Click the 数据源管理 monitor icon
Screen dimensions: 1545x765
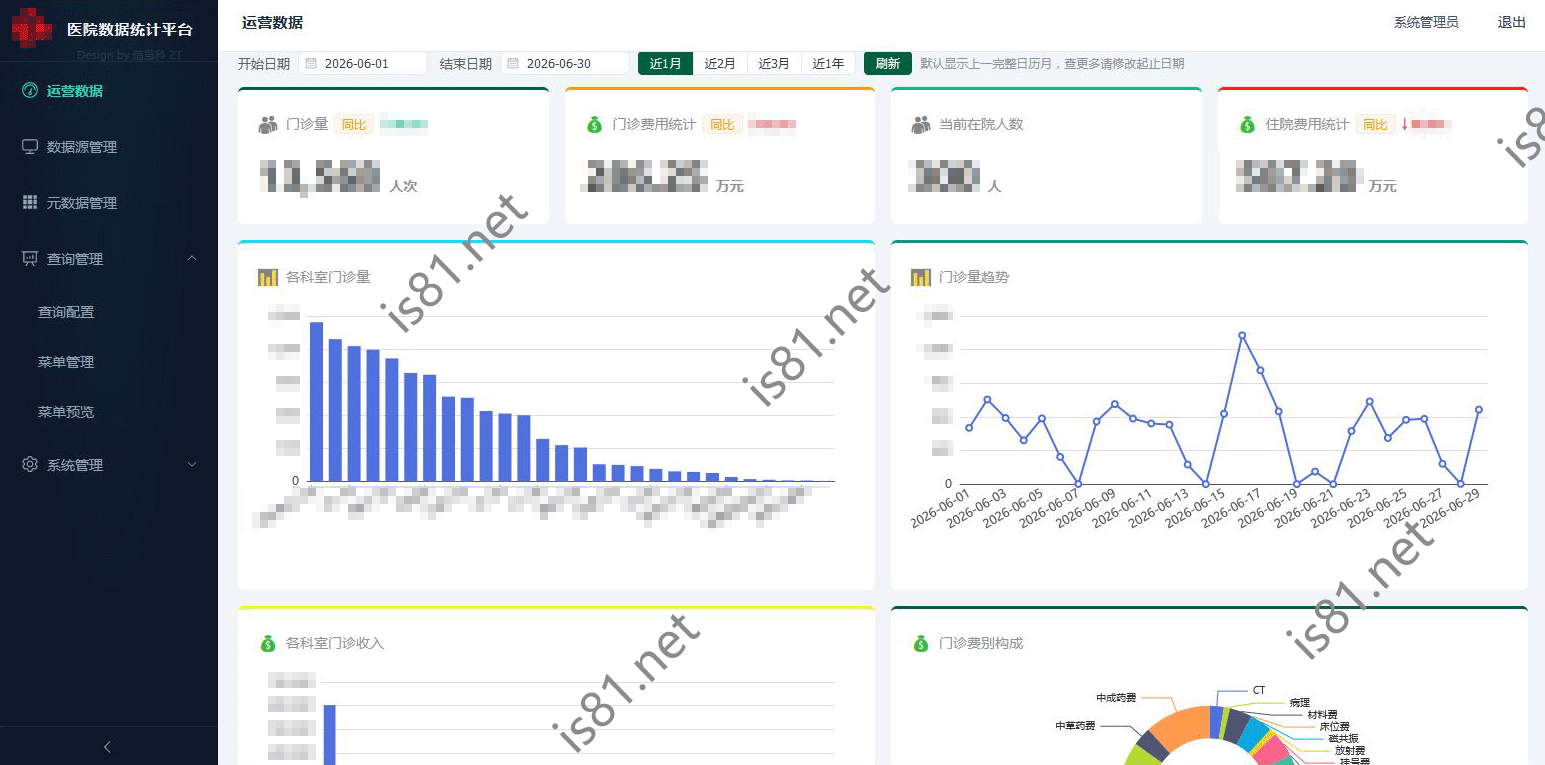[30, 147]
